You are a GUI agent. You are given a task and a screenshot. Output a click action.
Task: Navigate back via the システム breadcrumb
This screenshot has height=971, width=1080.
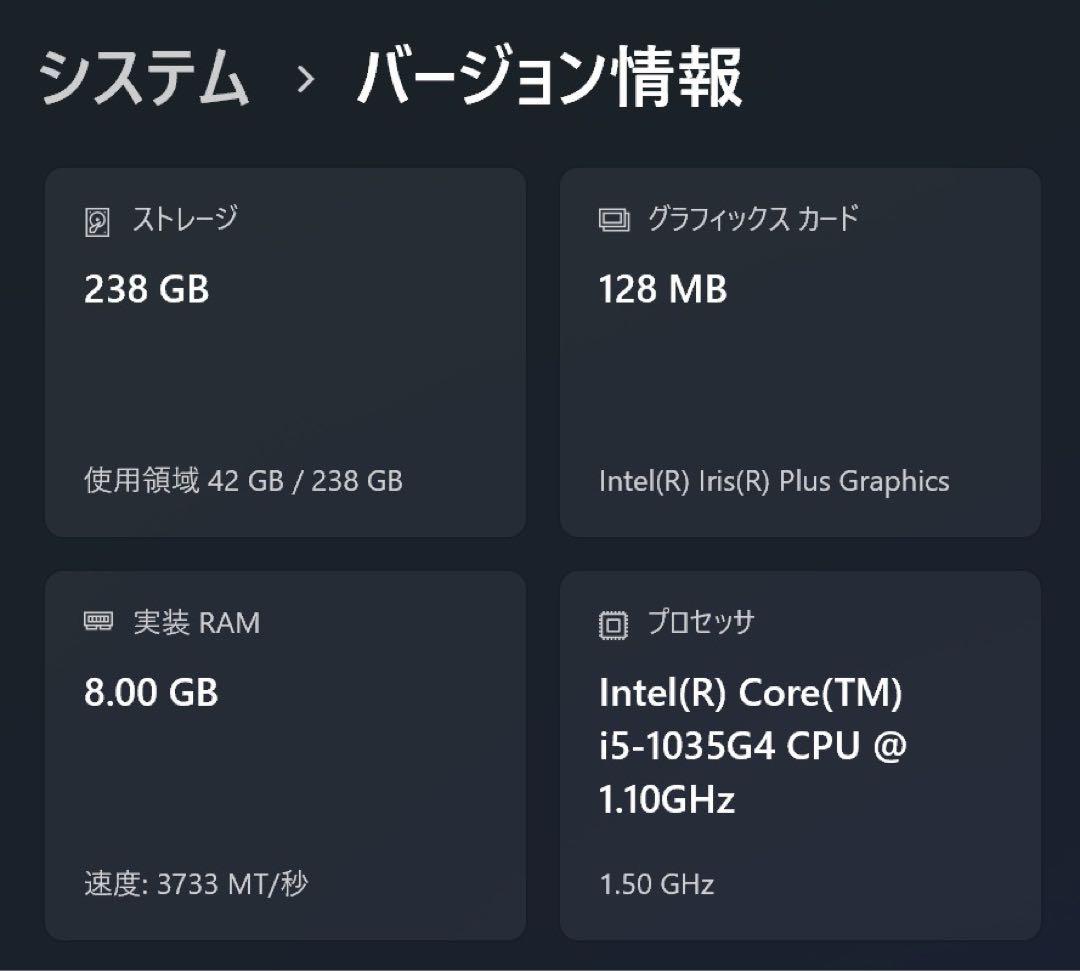(x=143, y=77)
